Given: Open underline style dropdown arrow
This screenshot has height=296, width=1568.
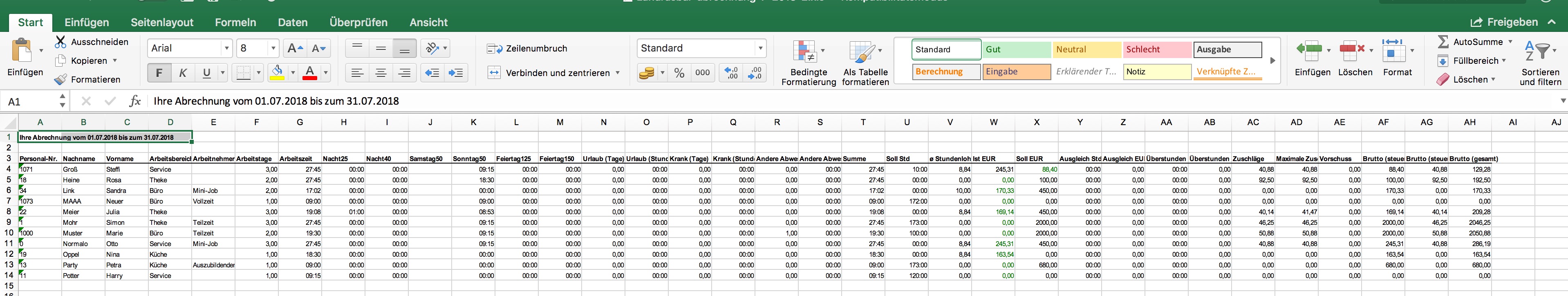Looking at the screenshot, I should click(x=222, y=73).
